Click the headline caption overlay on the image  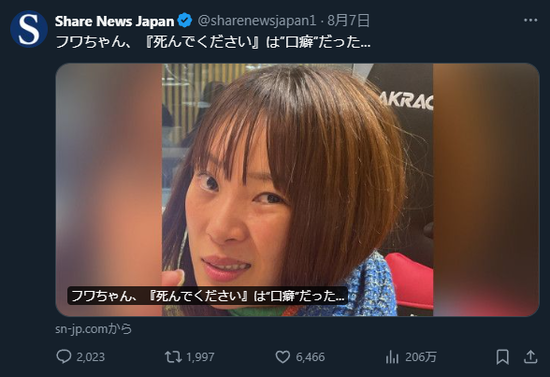click(x=207, y=296)
